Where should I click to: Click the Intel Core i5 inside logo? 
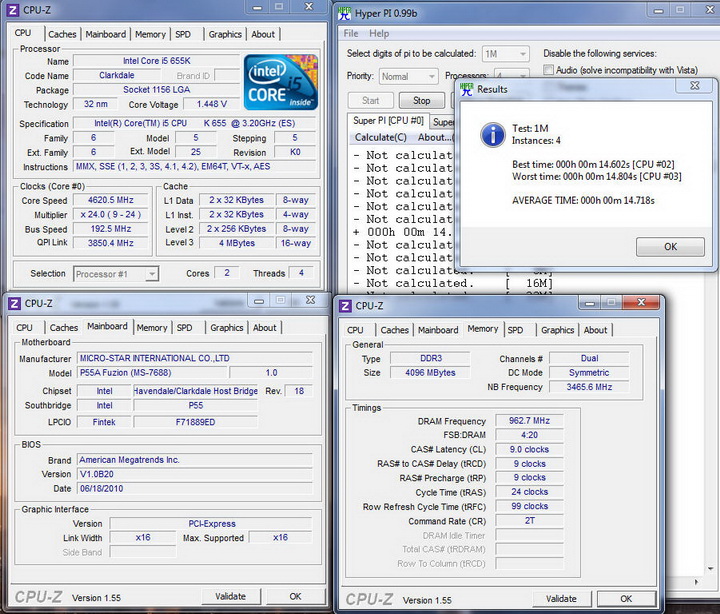pos(281,82)
